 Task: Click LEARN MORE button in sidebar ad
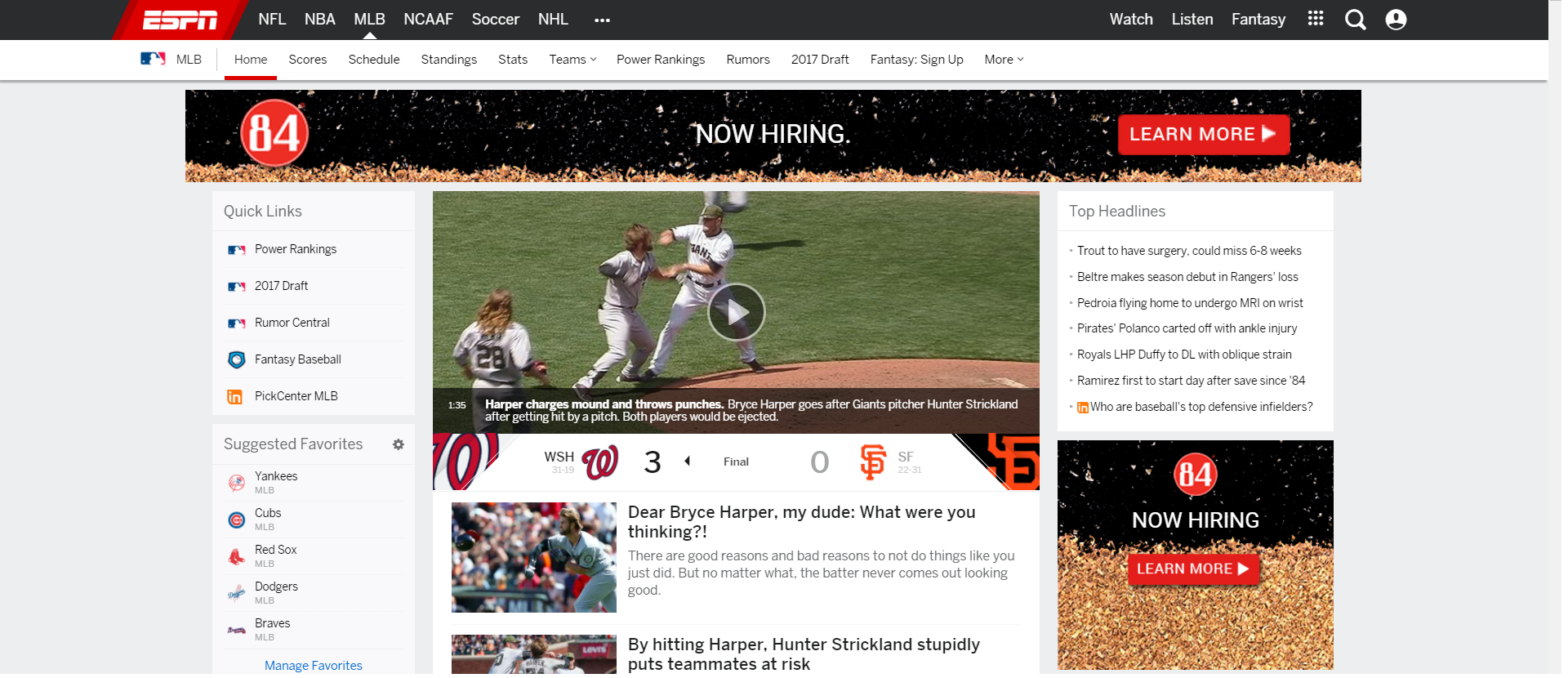click(x=1193, y=569)
